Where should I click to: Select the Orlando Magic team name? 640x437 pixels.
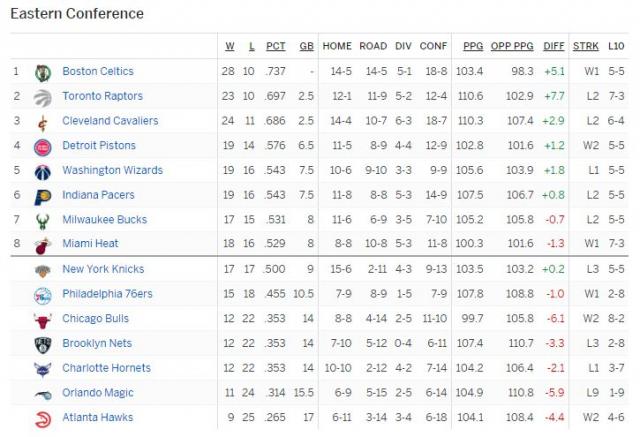97,394
